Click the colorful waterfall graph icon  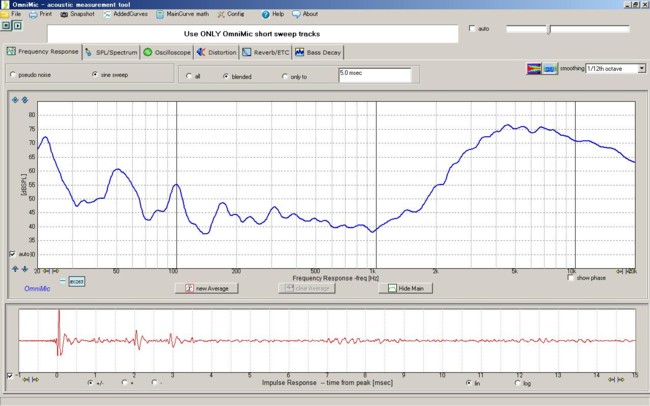(x=534, y=68)
